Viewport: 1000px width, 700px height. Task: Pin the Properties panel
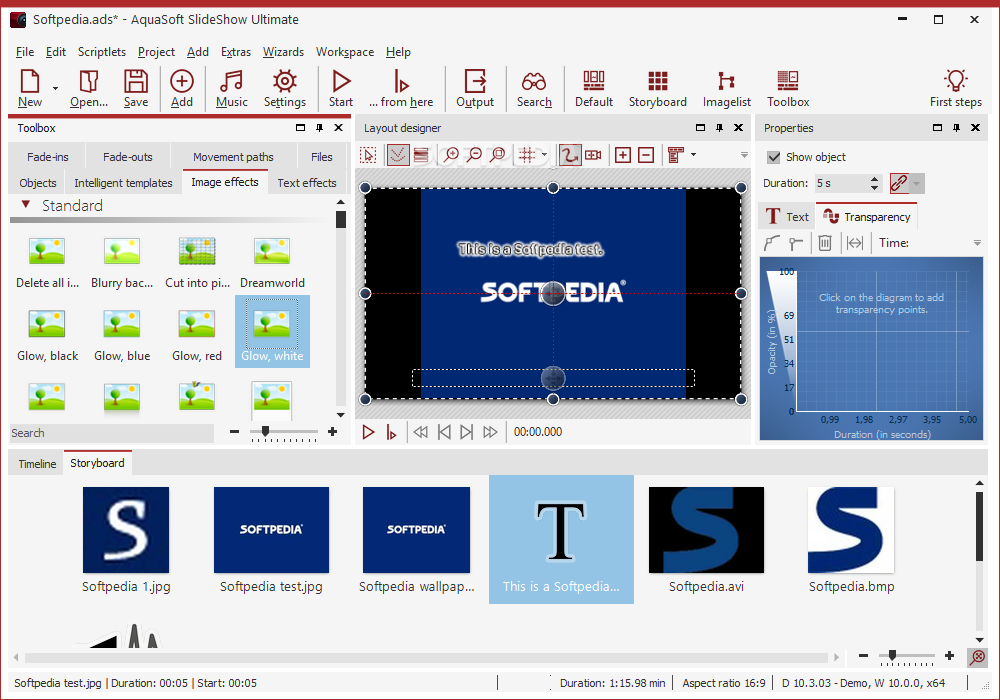(x=956, y=128)
